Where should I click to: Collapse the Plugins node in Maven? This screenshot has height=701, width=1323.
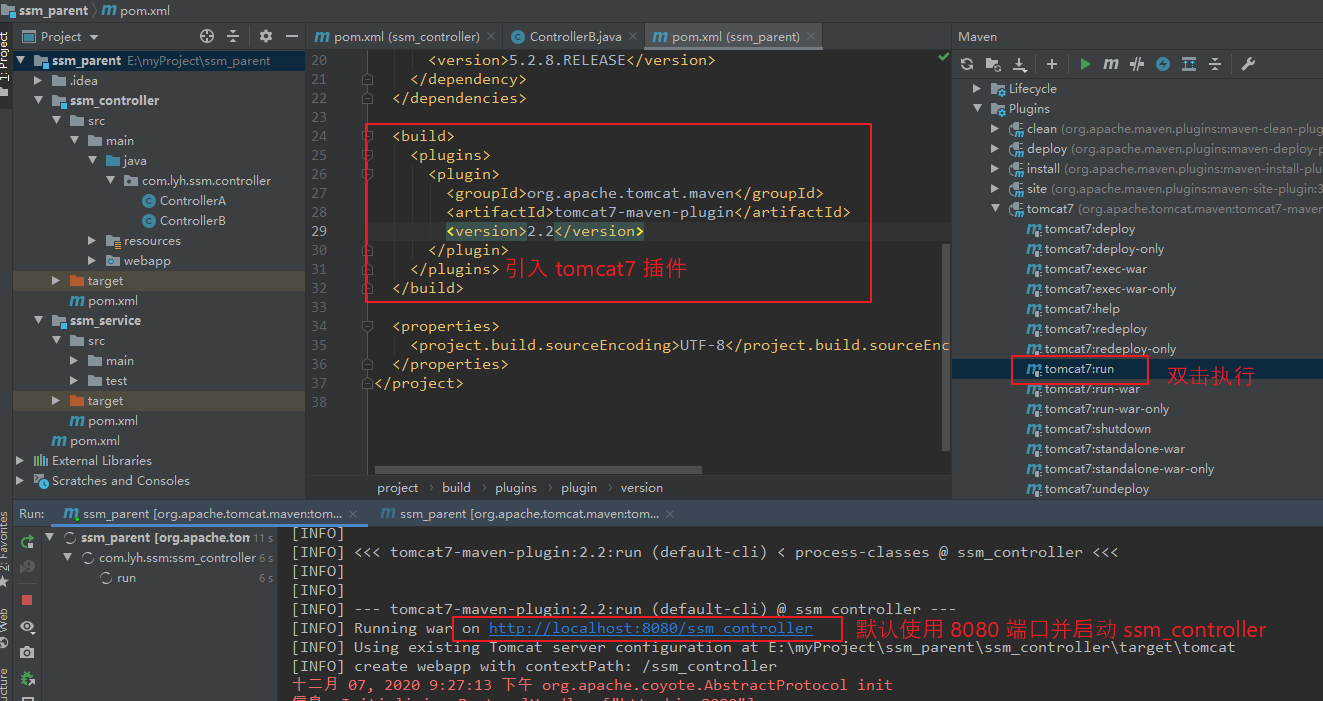(x=977, y=109)
